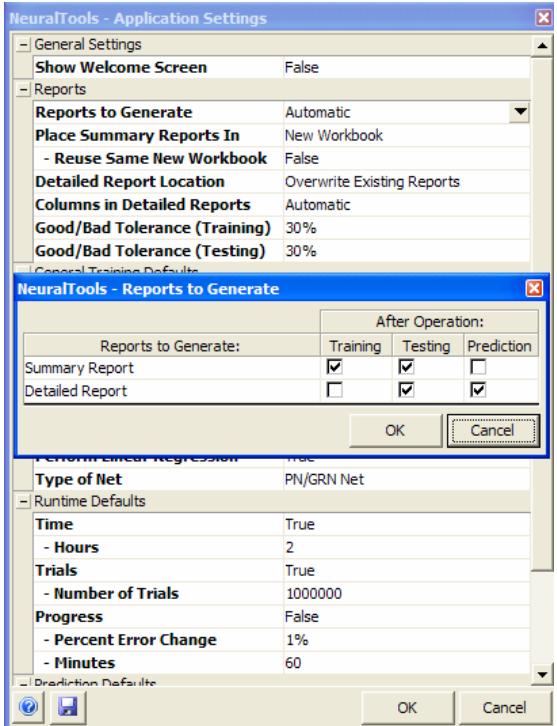Select Reuse Same New Workbook value
The width and height of the screenshot is (557, 726).
[407, 159]
